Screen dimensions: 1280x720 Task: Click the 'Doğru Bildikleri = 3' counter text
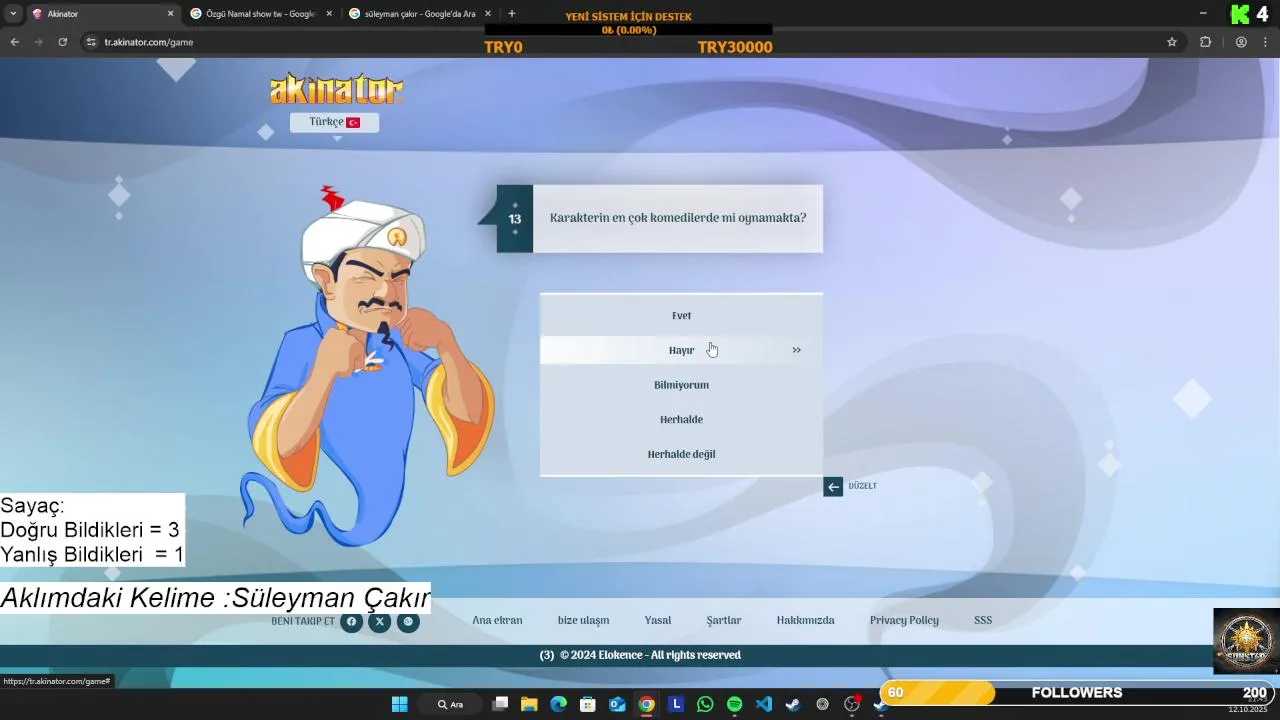click(90, 530)
